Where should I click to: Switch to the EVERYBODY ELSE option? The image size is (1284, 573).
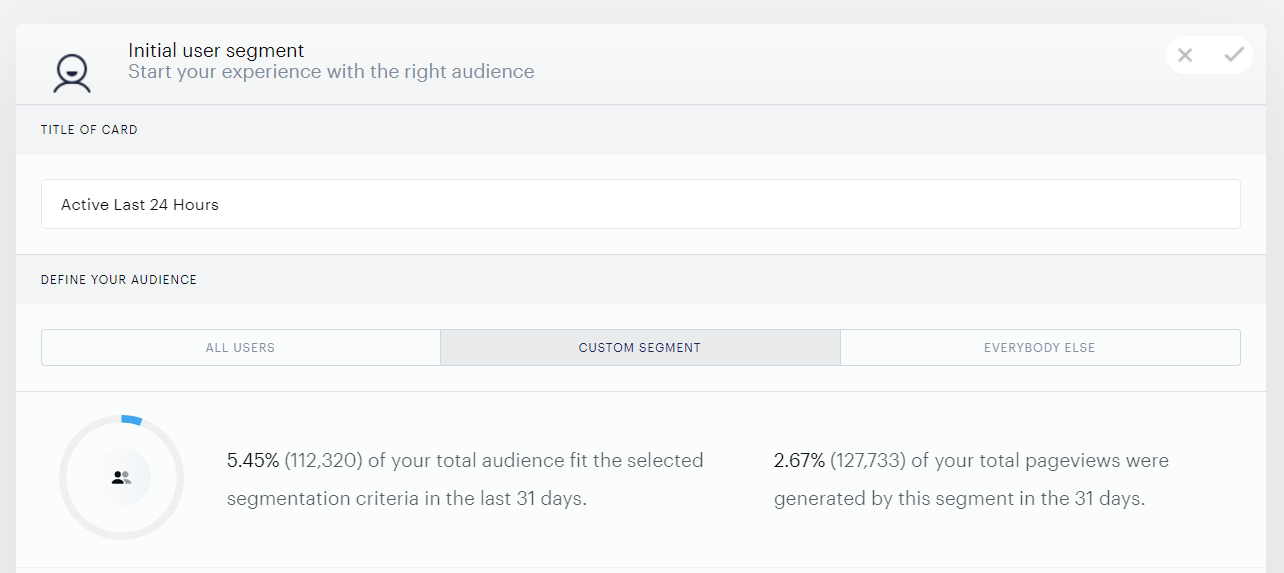pyautogui.click(x=1040, y=348)
